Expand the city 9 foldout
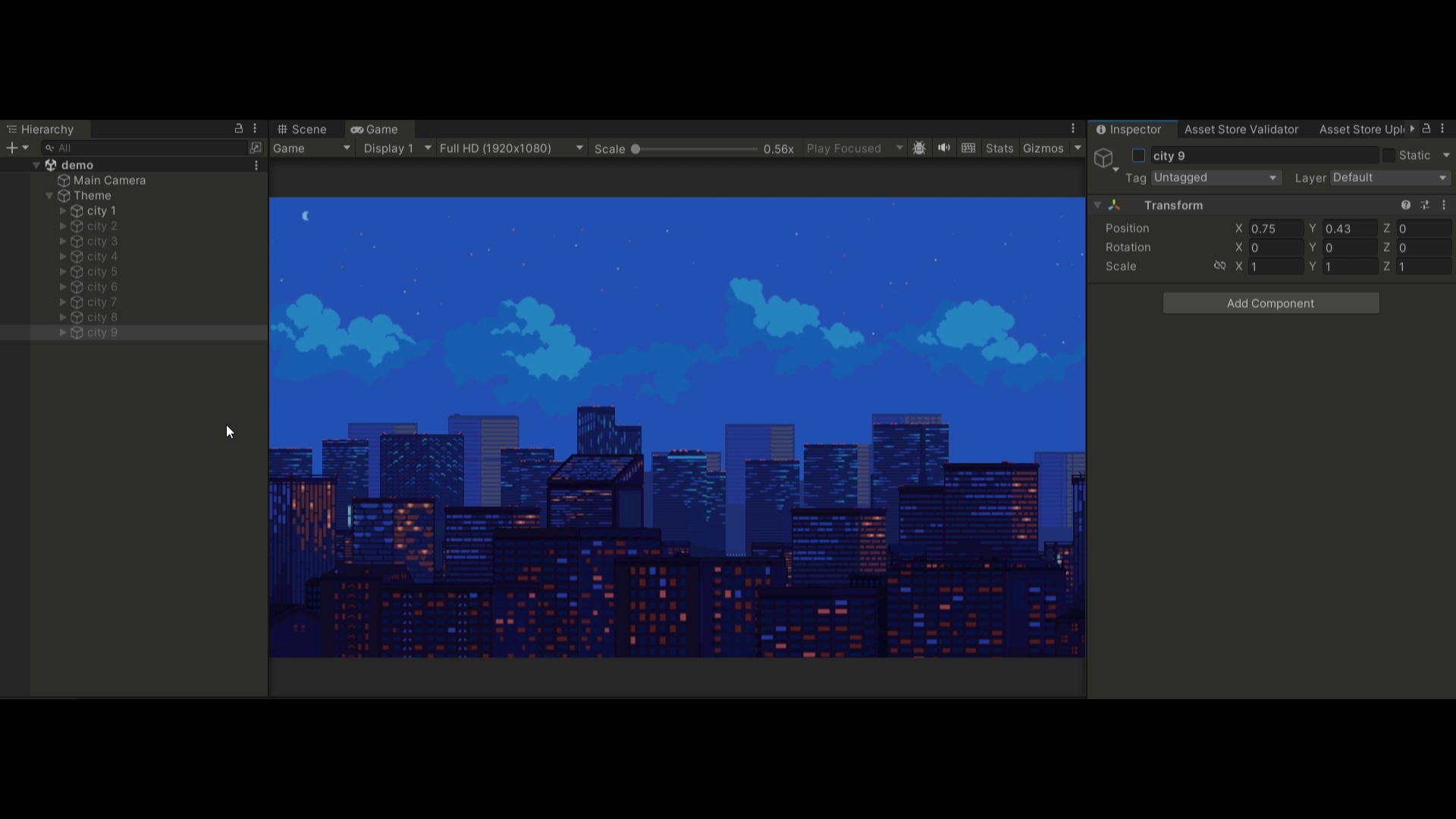Image resolution: width=1456 pixels, height=819 pixels. 63,332
